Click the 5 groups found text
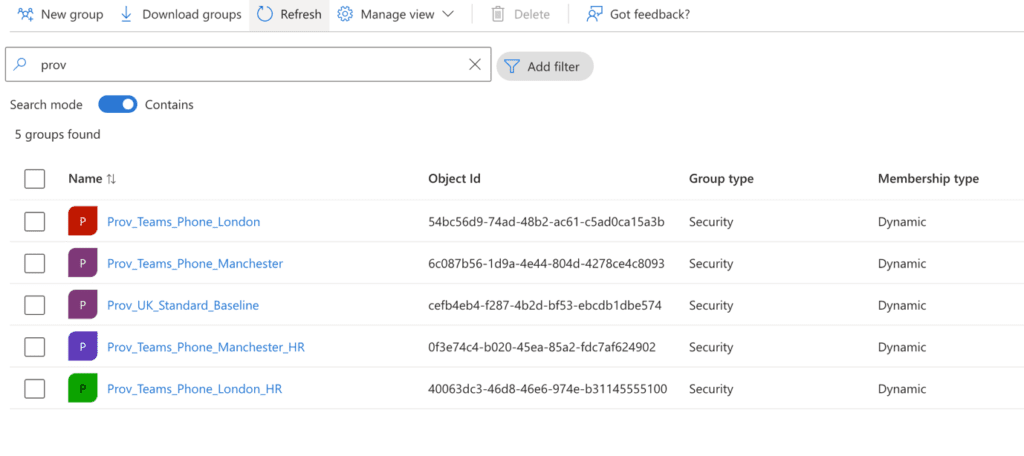Image resolution: width=1024 pixels, height=456 pixels. [x=57, y=135]
